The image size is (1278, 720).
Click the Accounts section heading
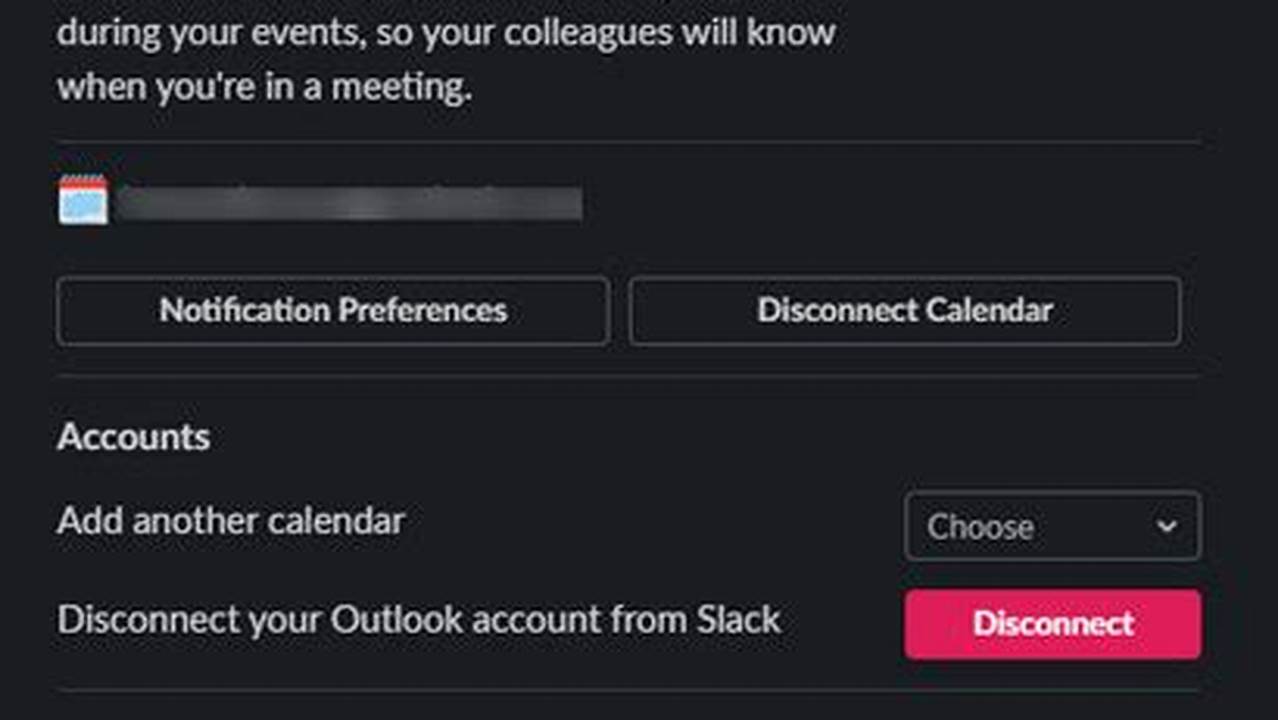coord(134,437)
